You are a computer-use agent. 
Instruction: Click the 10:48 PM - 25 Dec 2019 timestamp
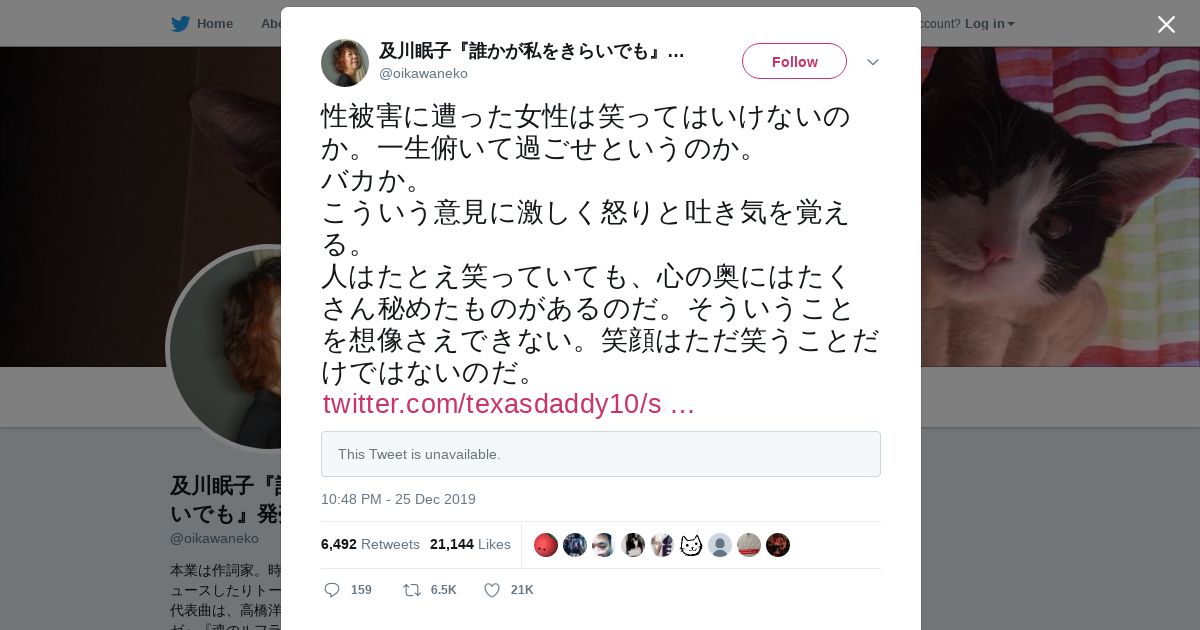(398, 499)
